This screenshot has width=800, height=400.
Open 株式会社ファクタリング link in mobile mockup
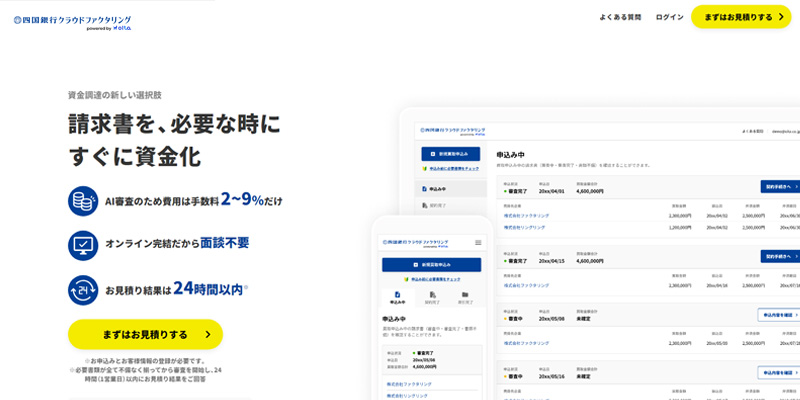(409, 384)
